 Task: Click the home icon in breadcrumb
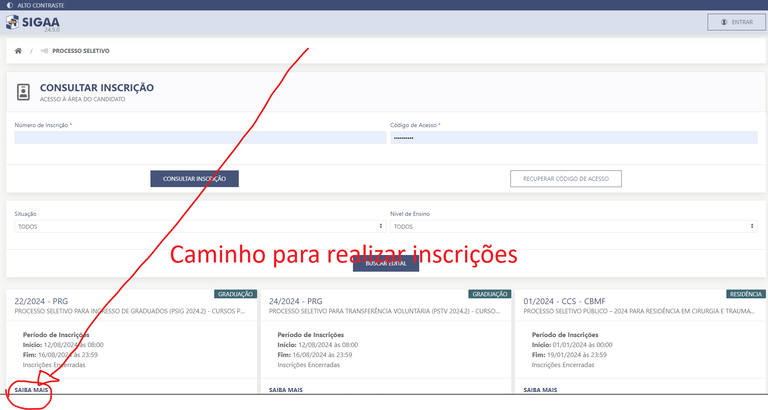[x=18, y=50]
